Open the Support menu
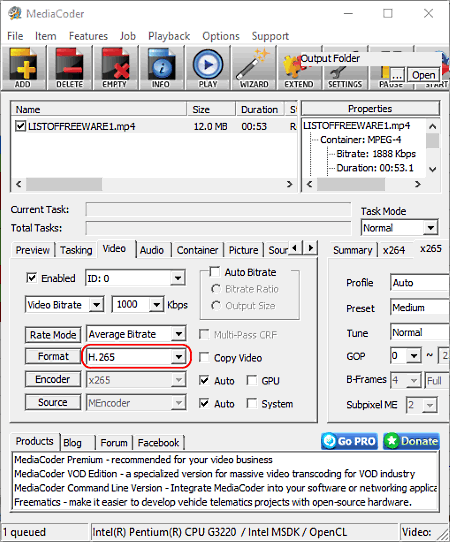Image resolution: width=450 pixels, height=542 pixels. pyautogui.click(x=270, y=36)
